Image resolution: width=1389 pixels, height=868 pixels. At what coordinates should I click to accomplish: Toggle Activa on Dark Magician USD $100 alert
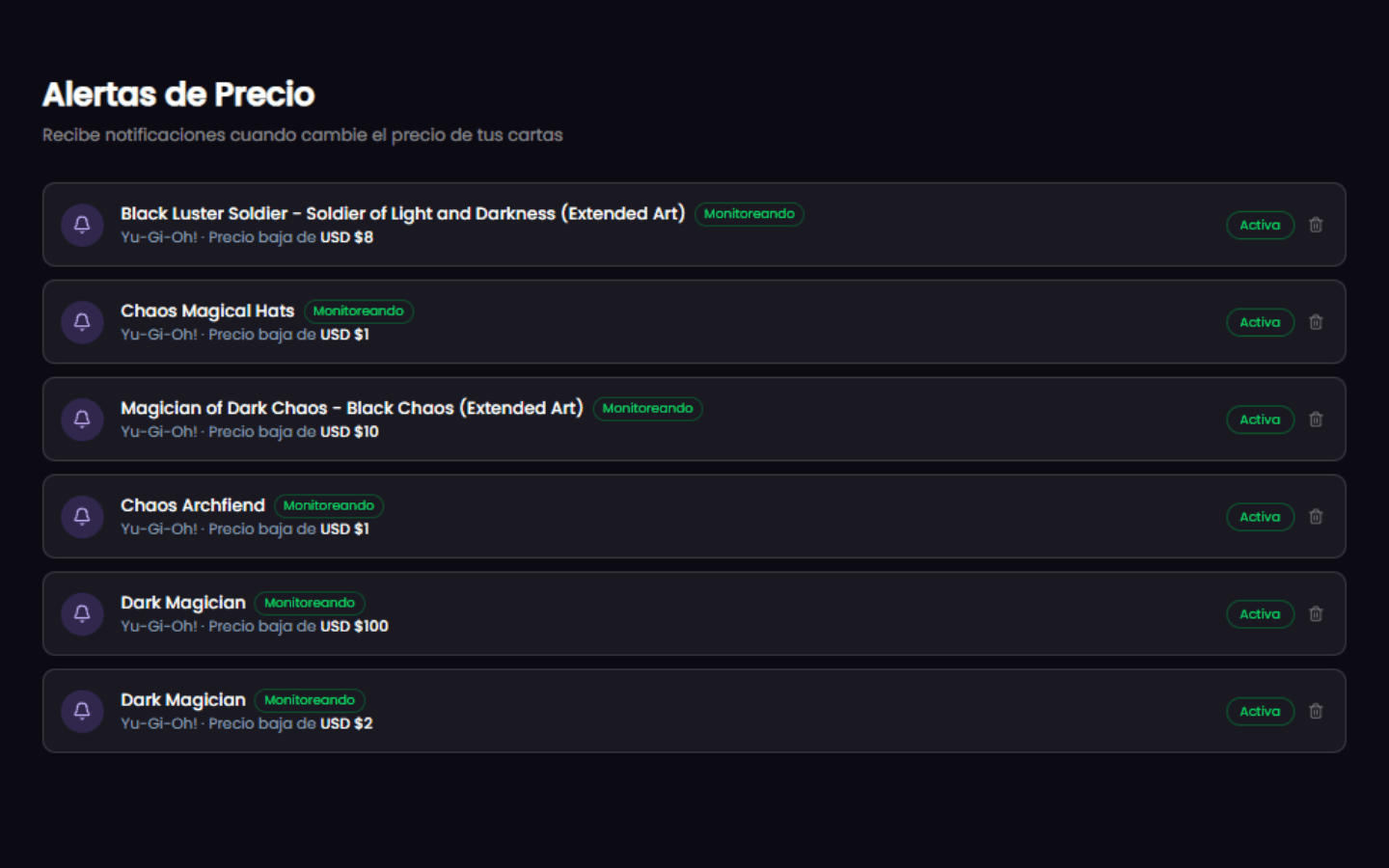(x=1260, y=614)
